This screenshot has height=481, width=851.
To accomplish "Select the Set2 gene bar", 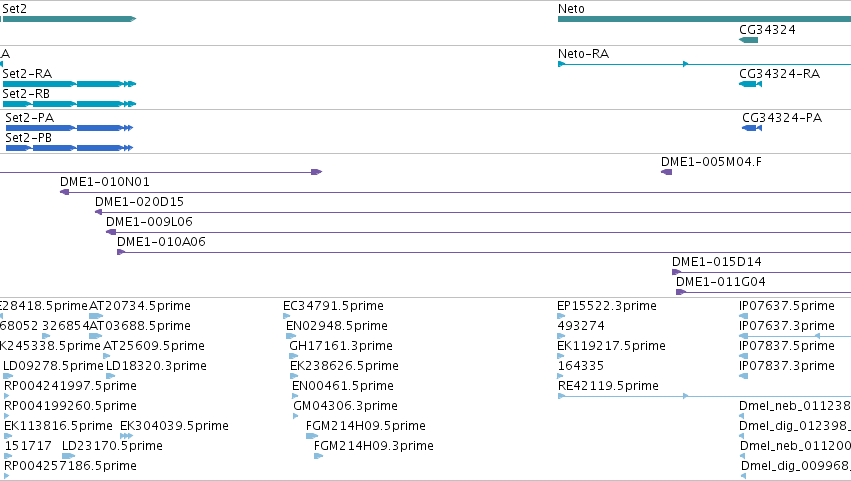I will (68, 19).
